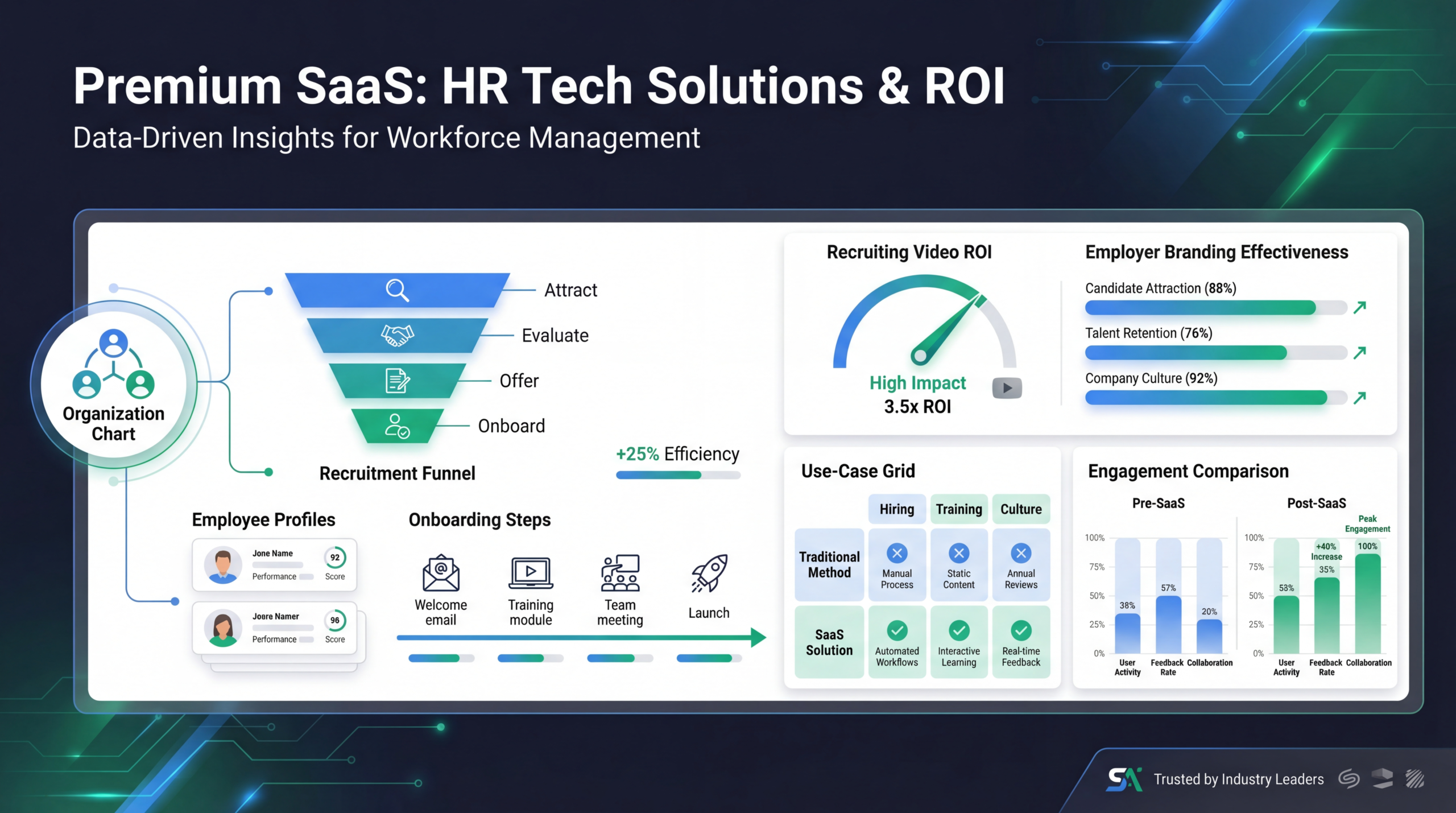Select the Traditional Method row
The image size is (1456, 813).
click(829, 564)
